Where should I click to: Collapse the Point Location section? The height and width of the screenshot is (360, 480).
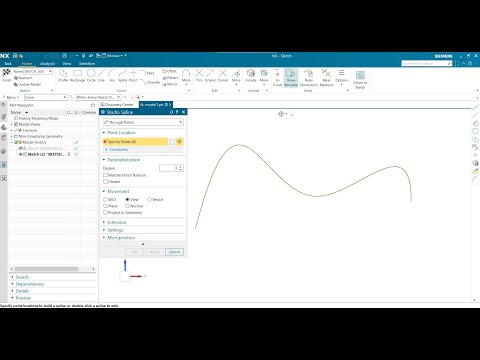click(x=104, y=133)
